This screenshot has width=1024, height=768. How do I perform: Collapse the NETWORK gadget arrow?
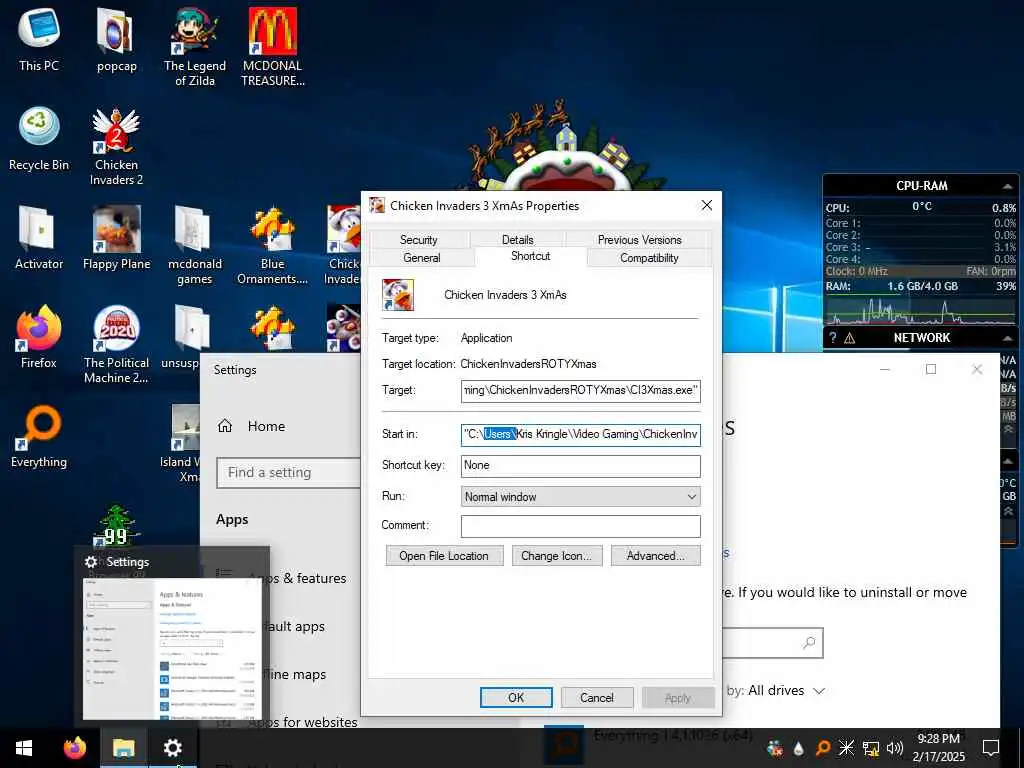(1007, 338)
